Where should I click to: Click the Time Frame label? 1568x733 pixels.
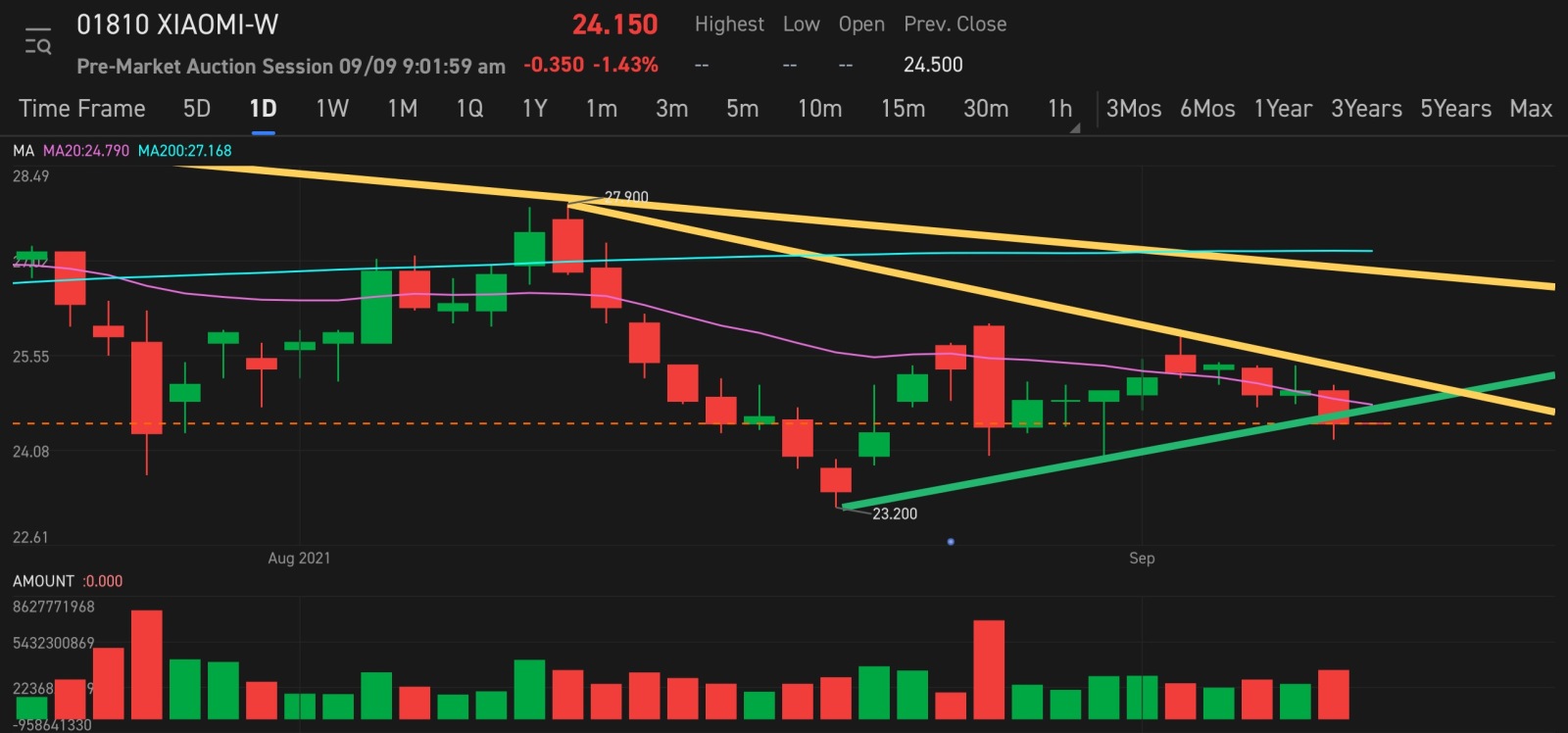(81, 109)
